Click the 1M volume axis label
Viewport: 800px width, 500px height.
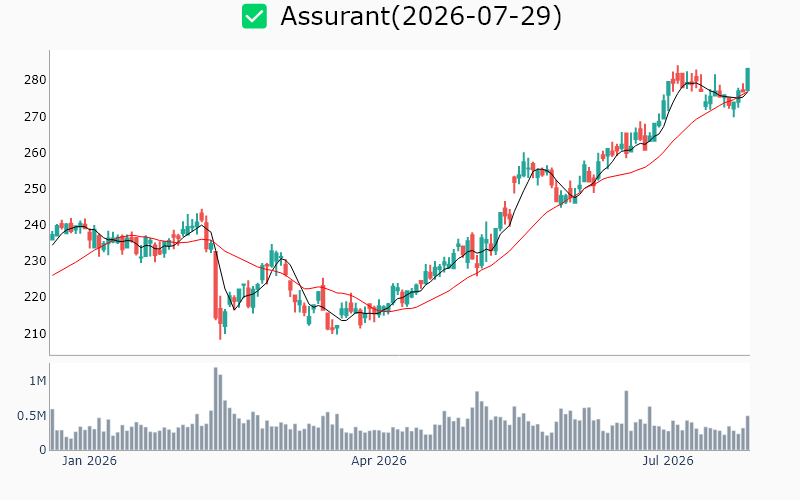[x=38, y=381]
